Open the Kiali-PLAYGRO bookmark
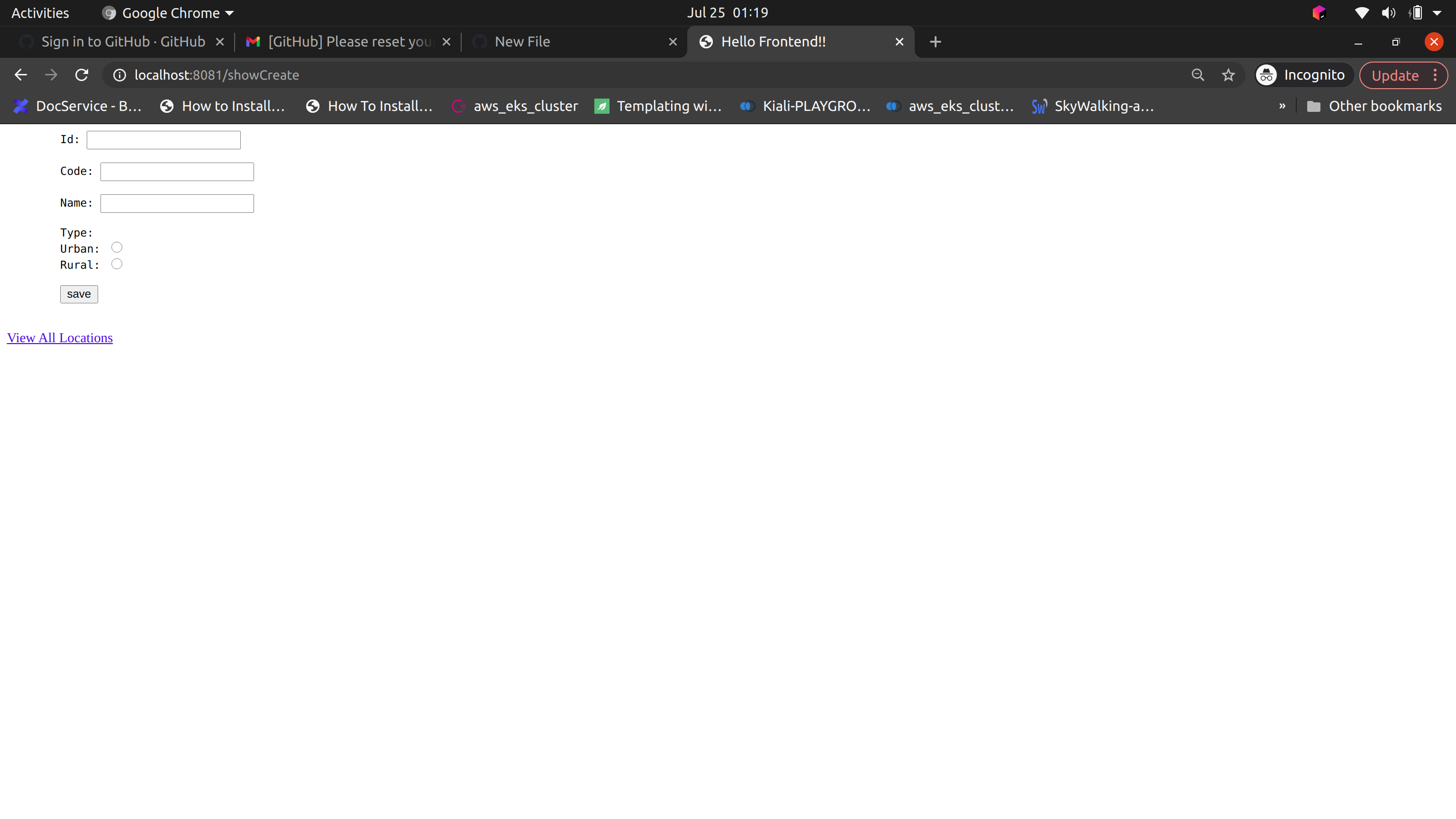The height and width of the screenshot is (819, 1456). (805, 106)
